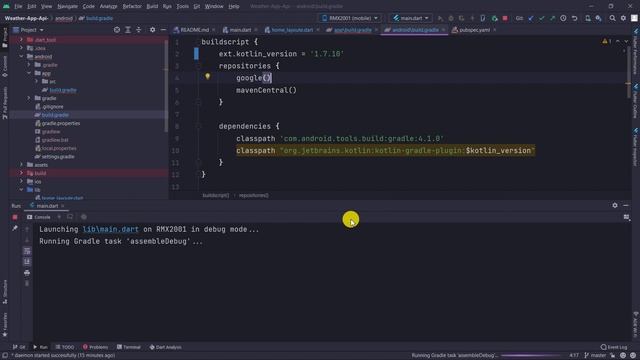
Task: Click the lib\main.dart link in console
Action: pyautogui.click(x=111, y=229)
